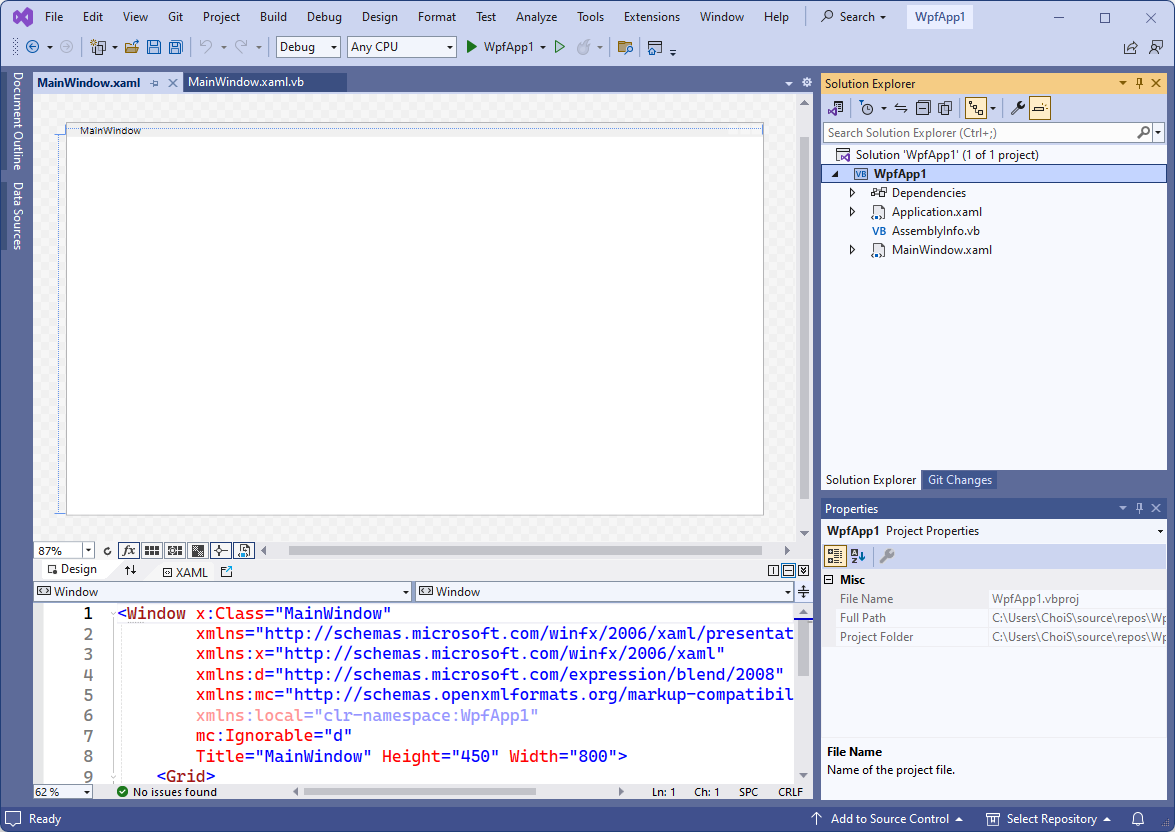Click Sync with Active Document arrows icon
The image size is (1175, 832).
click(x=901, y=109)
